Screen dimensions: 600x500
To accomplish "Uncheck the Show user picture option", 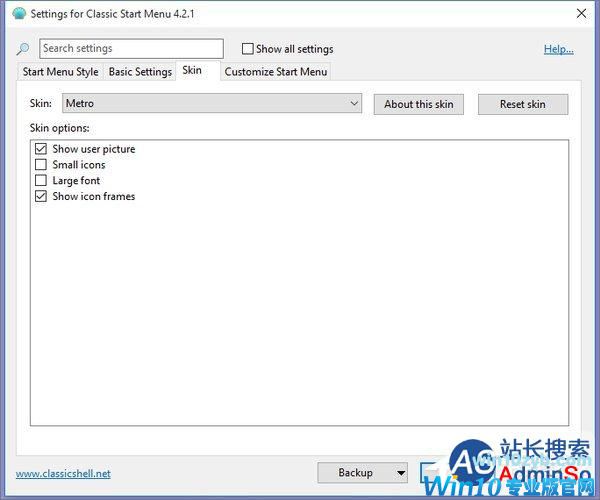I will pyautogui.click(x=41, y=149).
